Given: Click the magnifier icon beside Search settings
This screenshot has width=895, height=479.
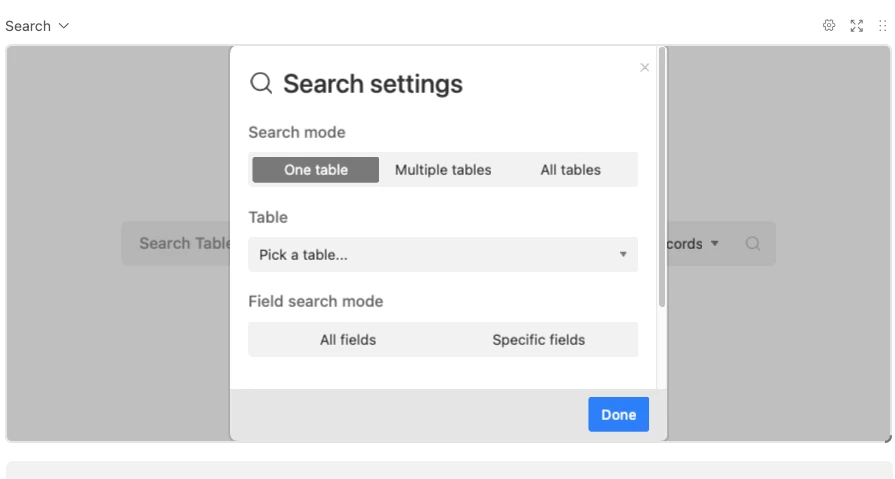Looking at the screenshot, I should pos(261,83).
